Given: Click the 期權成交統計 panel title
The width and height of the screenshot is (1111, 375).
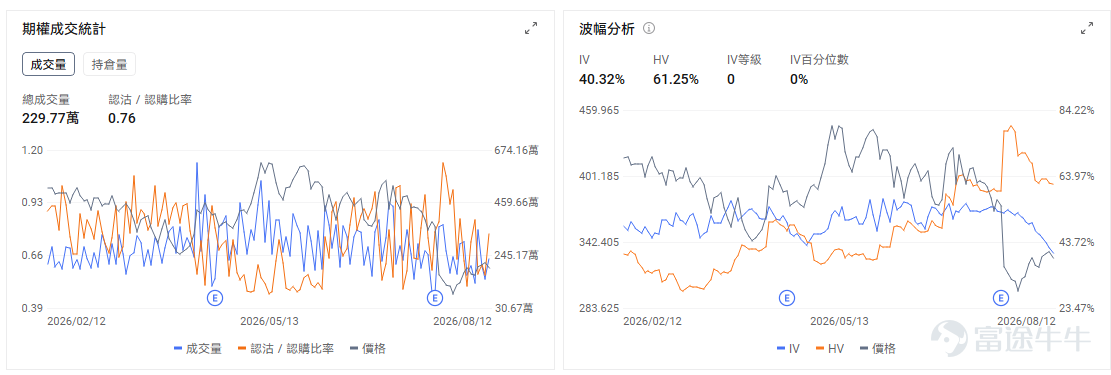Looking at the screenshot, I should click(64, 29).
